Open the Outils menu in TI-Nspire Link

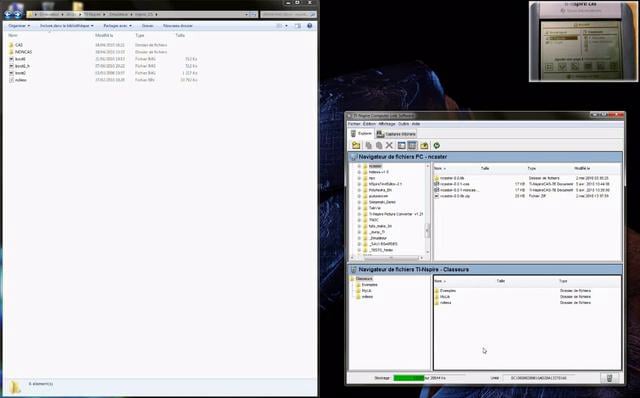tap(403, 124)
